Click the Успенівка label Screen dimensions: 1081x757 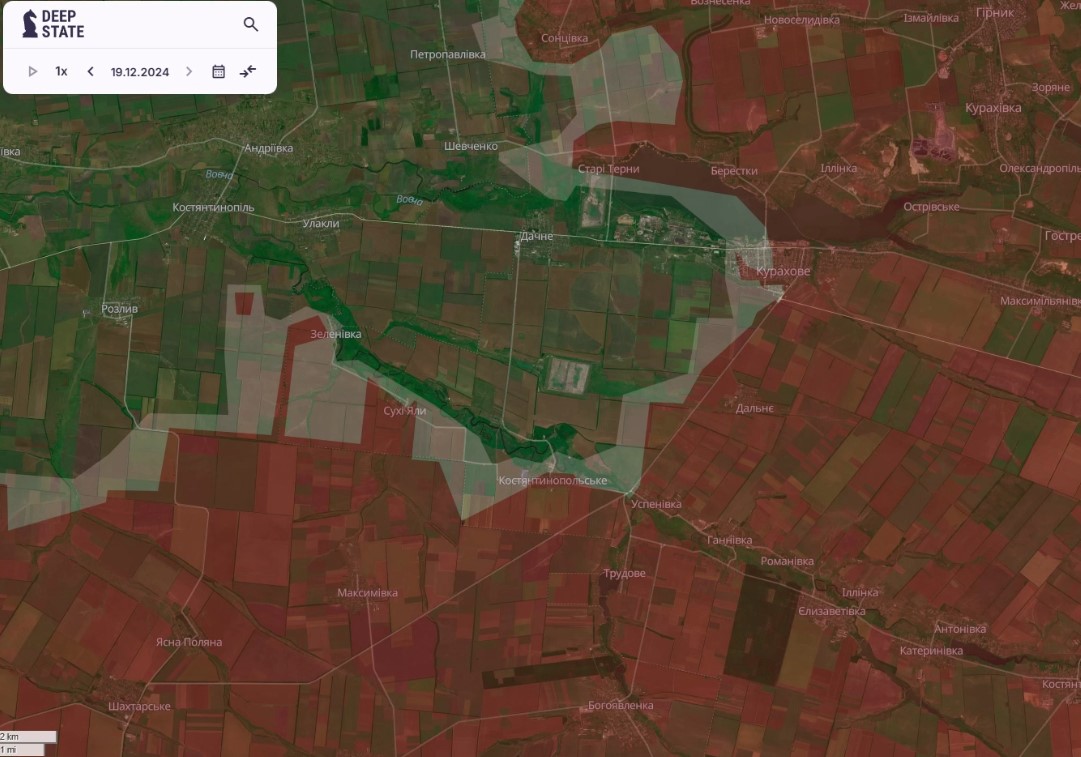coord(656,504)
